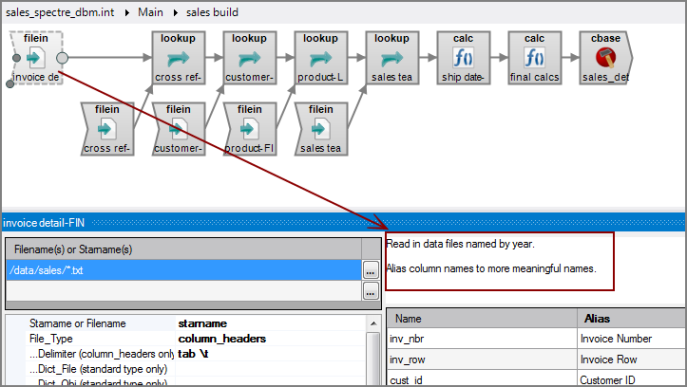Select the ship date calc node
The image size is (687, 387).
click(463, 57)
